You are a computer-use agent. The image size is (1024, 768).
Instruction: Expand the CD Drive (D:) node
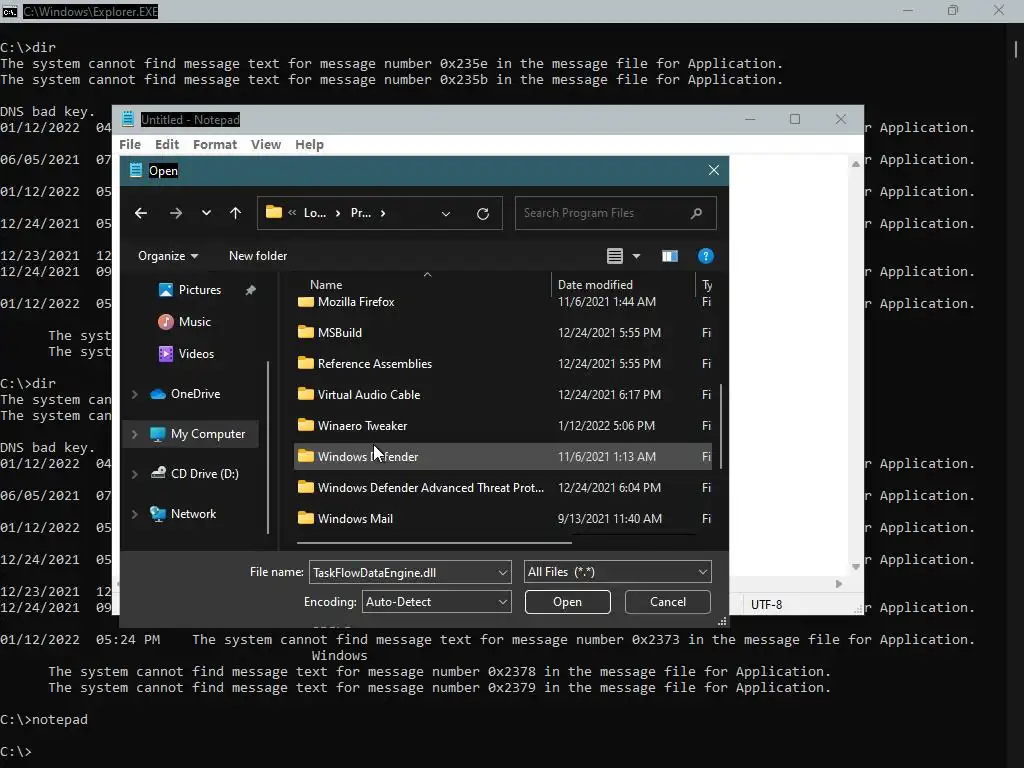135,474
